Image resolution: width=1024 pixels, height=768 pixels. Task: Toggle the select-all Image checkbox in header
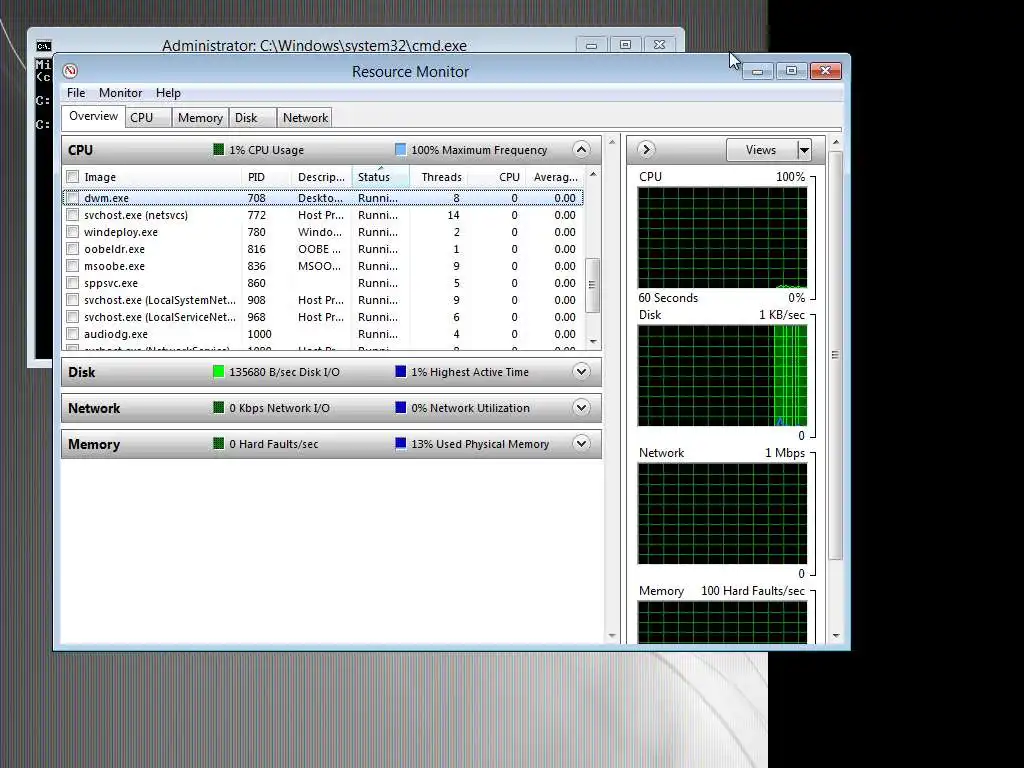[72, 177]
